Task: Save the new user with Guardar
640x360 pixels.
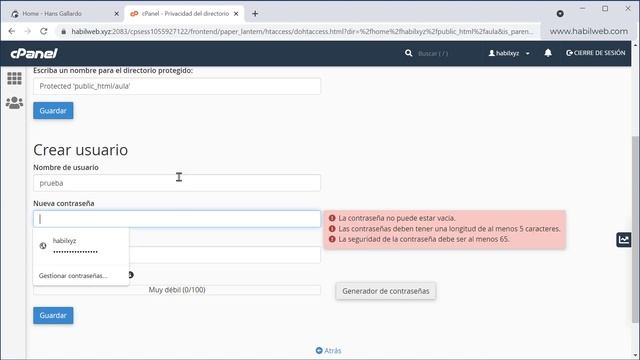Action: (x=53, y=316)
